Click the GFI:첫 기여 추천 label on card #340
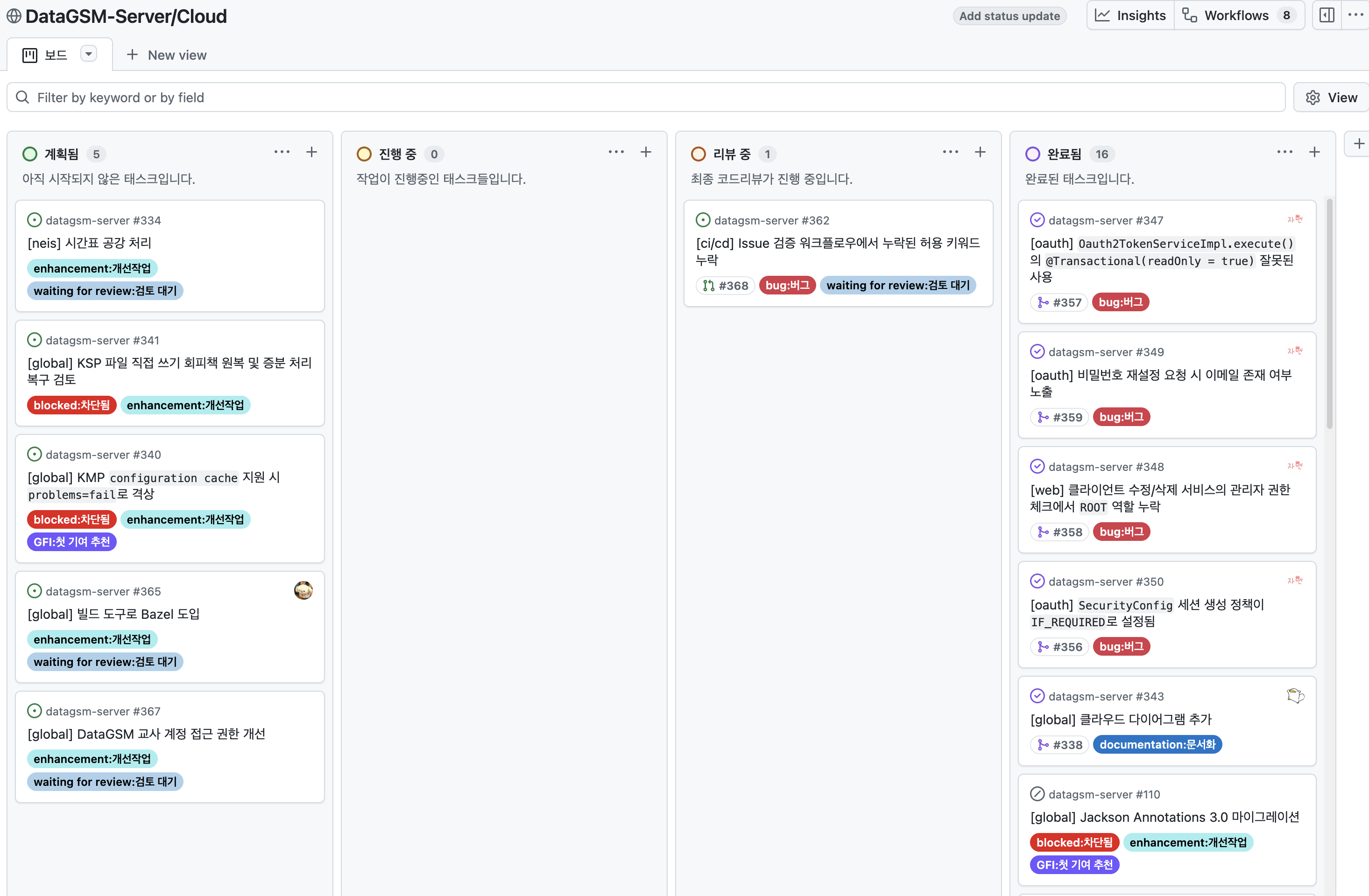The width and height of the screenshot is (1369, 896). (72, 542)
